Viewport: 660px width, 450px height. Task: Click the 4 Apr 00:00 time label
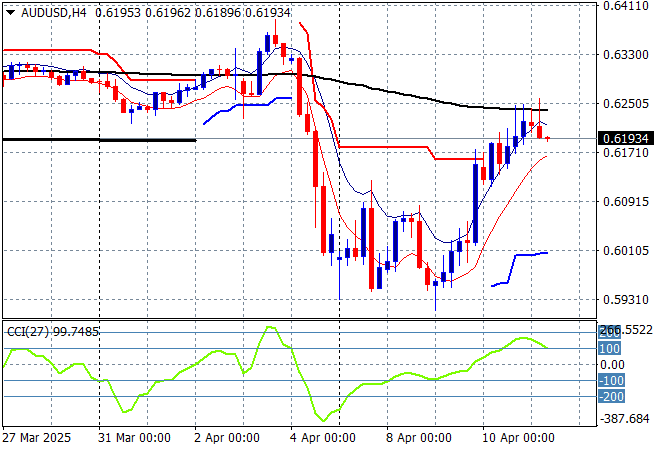pos(323,438)
